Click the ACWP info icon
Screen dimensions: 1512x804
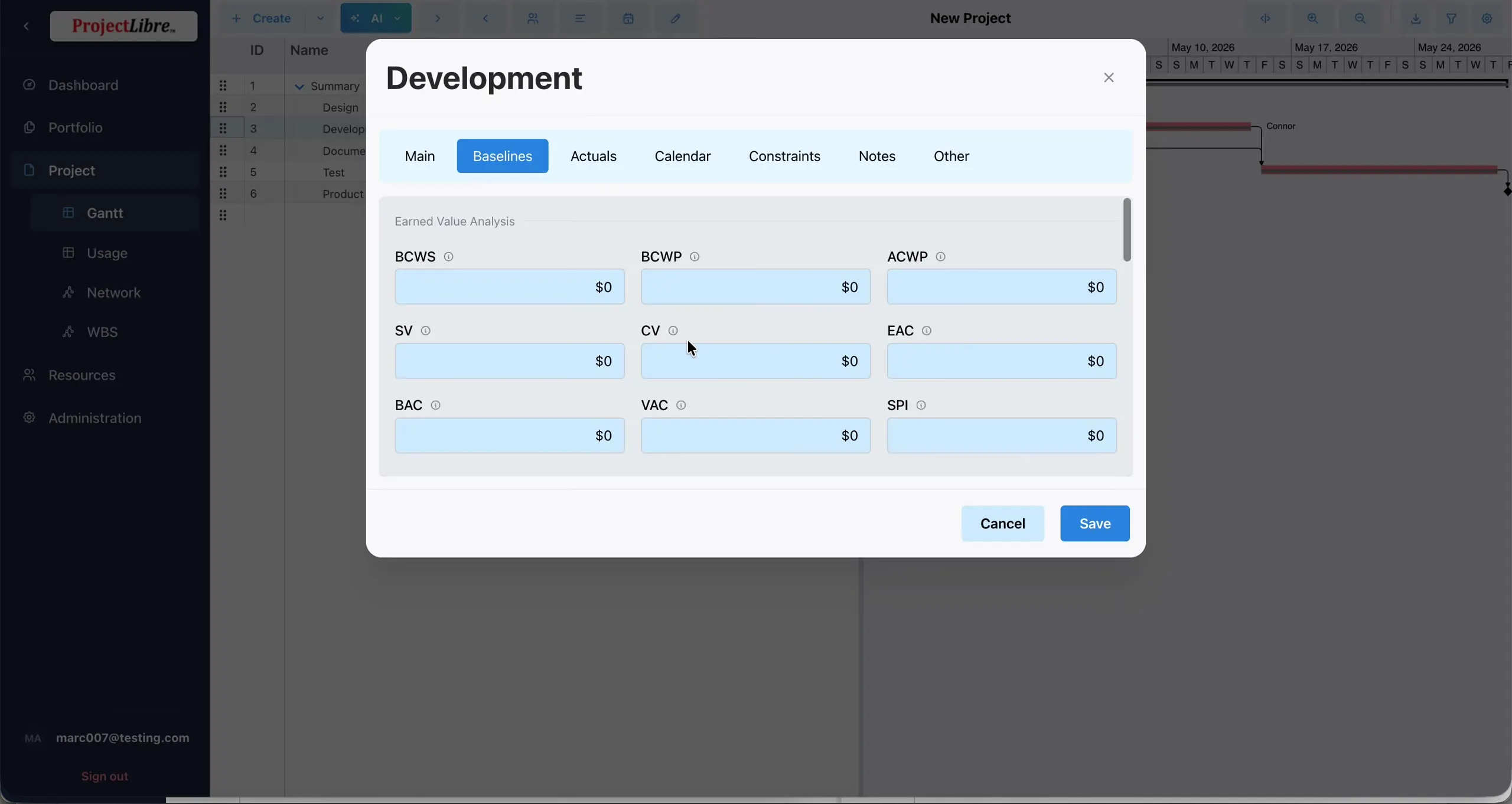point(941,257)
